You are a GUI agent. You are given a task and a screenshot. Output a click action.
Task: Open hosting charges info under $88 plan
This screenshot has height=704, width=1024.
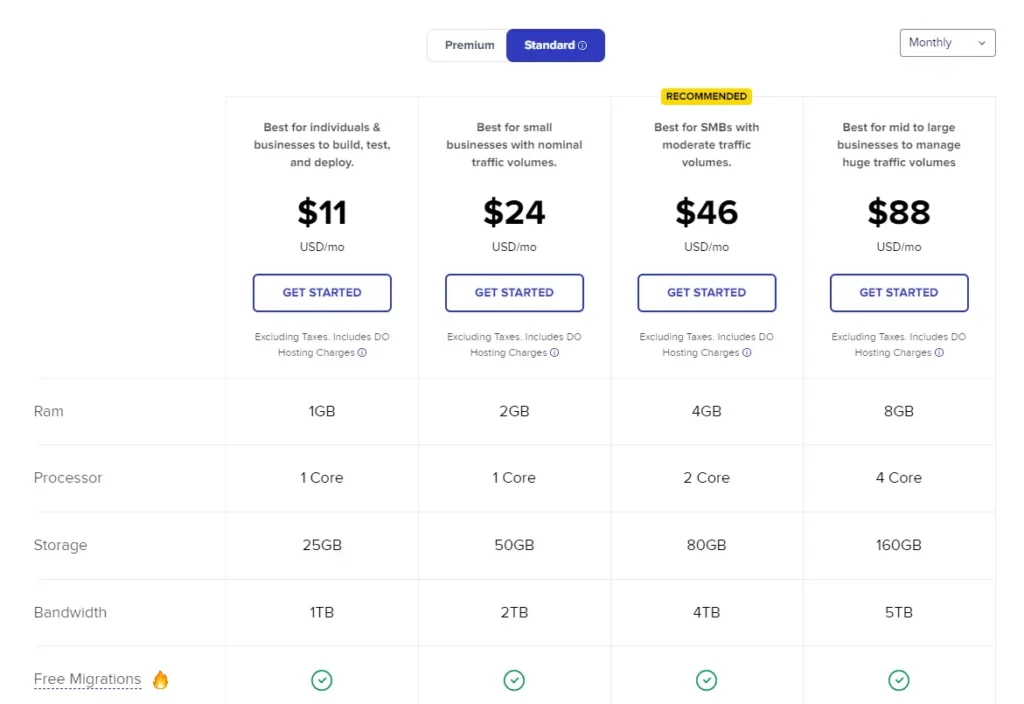[939, 353]
